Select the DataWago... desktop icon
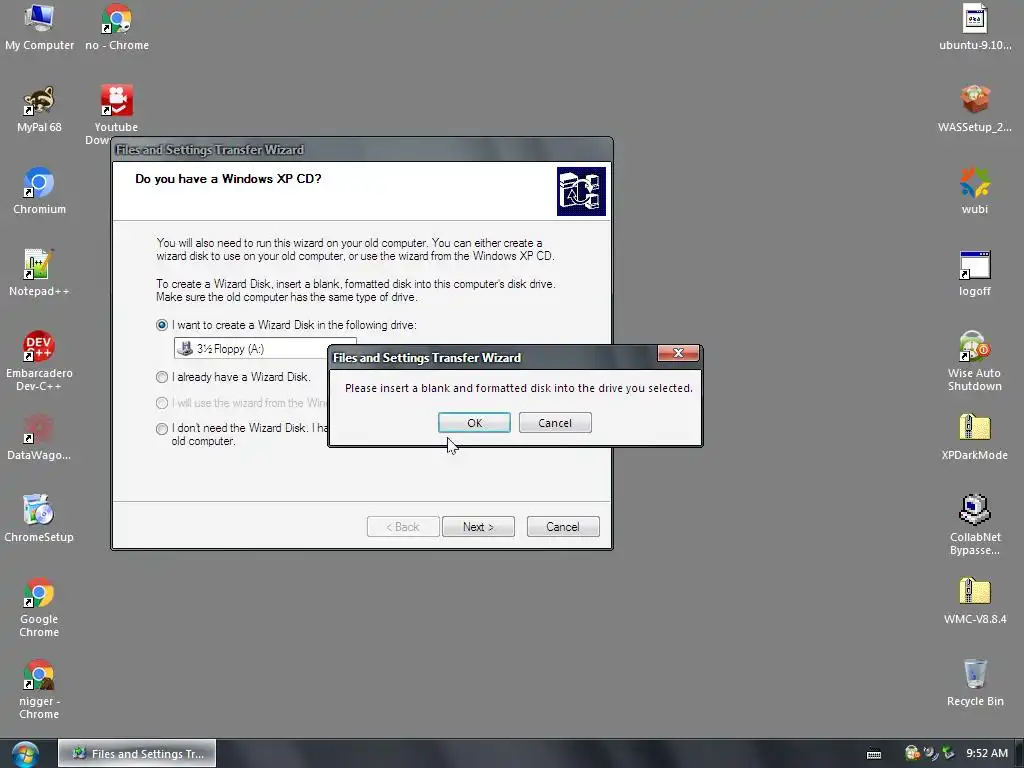Image resolution: width=1024 pixels, height=768 pixels. point(39,438)
